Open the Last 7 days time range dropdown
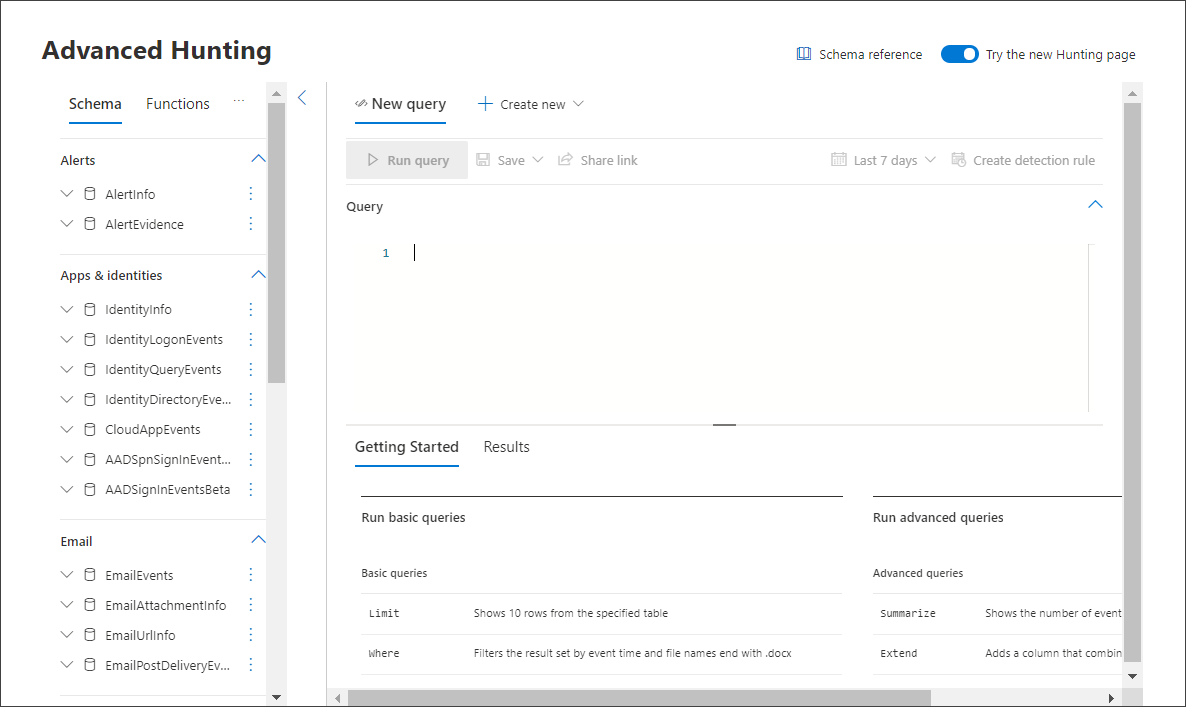Viewport: 1186px width, 707px height. pos(884,160)
